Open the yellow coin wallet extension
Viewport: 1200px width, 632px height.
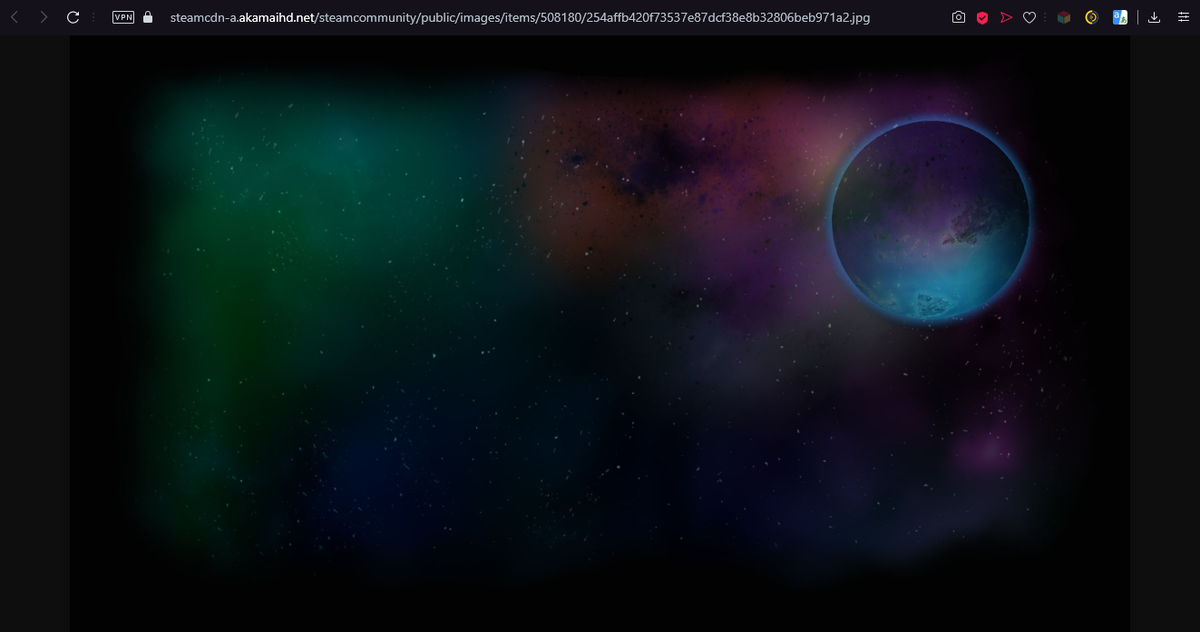click(1092, 17)
